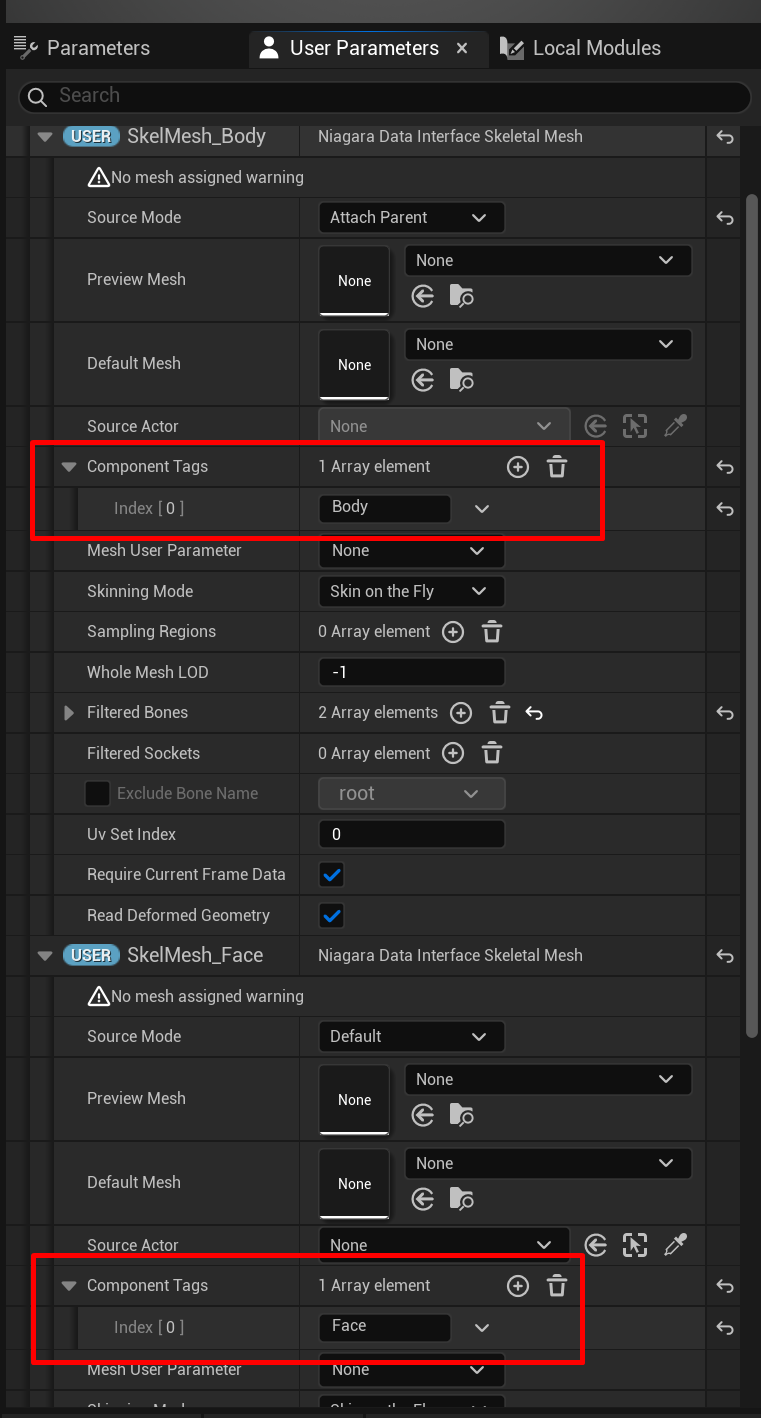761x1418 pixels.
Task: Uncheck Read Deformed Geometry
Action: click(x=331, y=916)
